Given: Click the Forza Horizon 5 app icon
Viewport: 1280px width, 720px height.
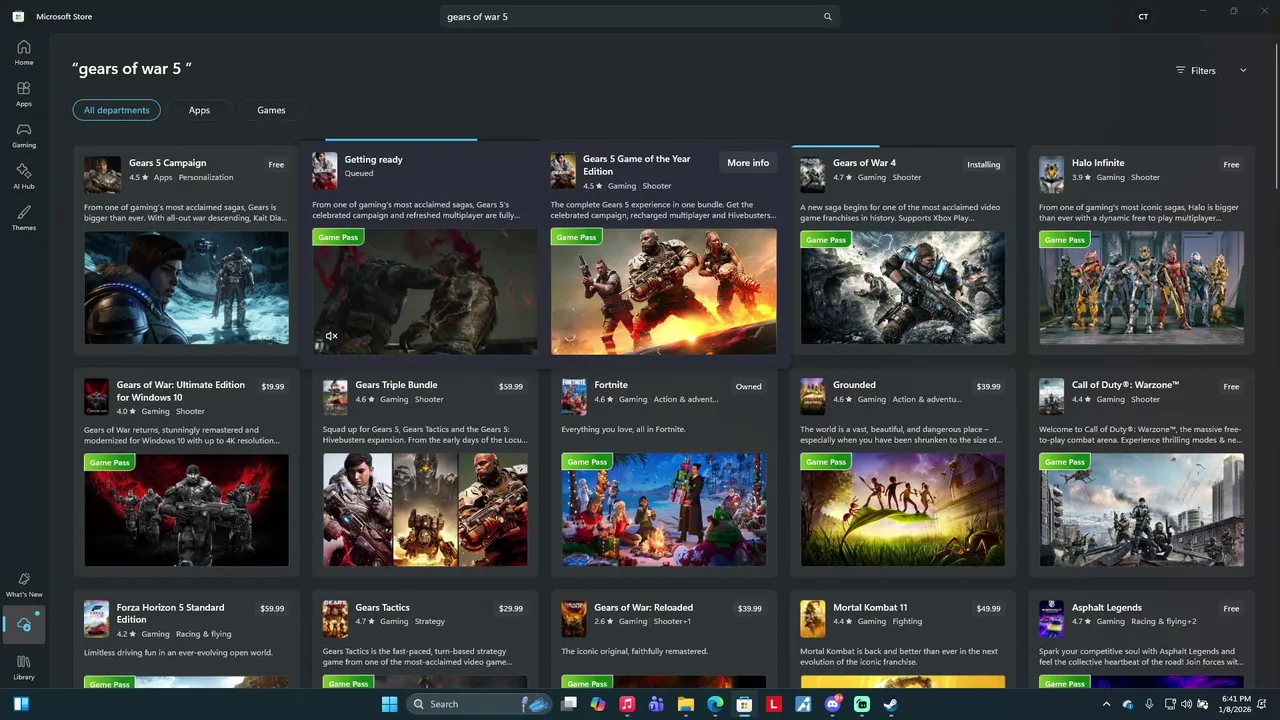Looking at the screenshot, I should (96, 619).
